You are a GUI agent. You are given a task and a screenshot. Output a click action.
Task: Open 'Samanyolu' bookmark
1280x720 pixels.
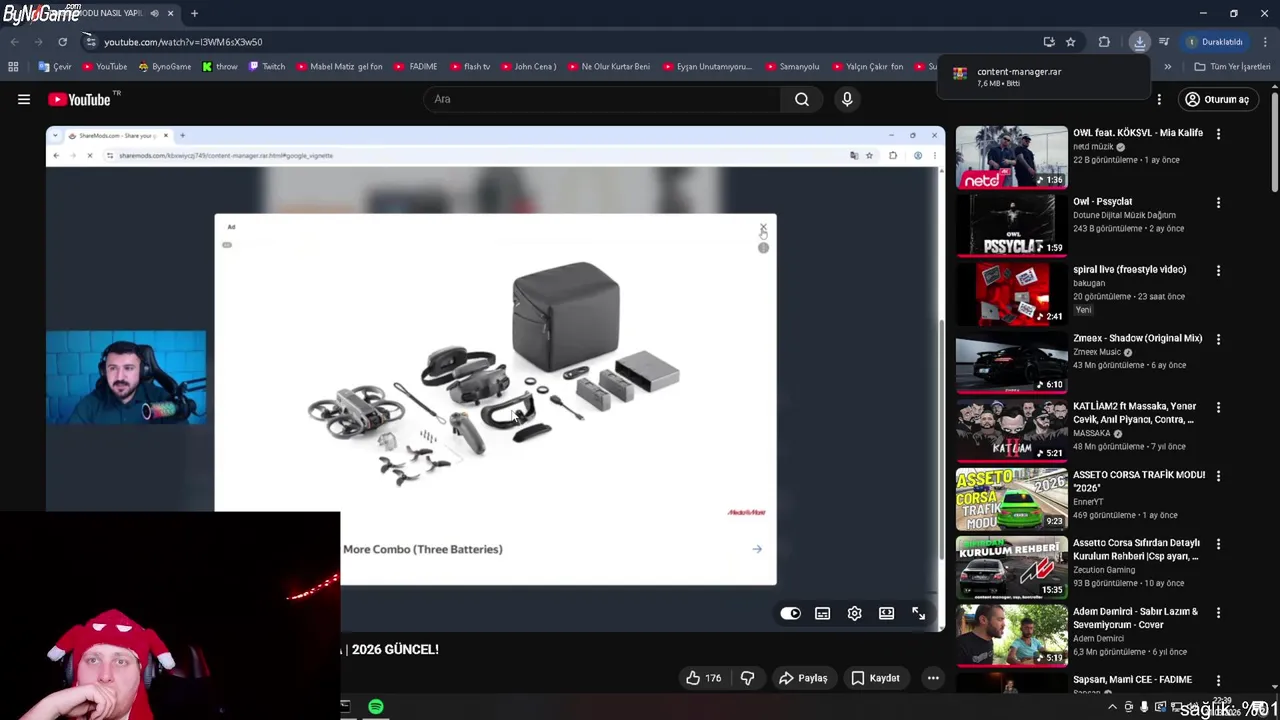[792, 67]
